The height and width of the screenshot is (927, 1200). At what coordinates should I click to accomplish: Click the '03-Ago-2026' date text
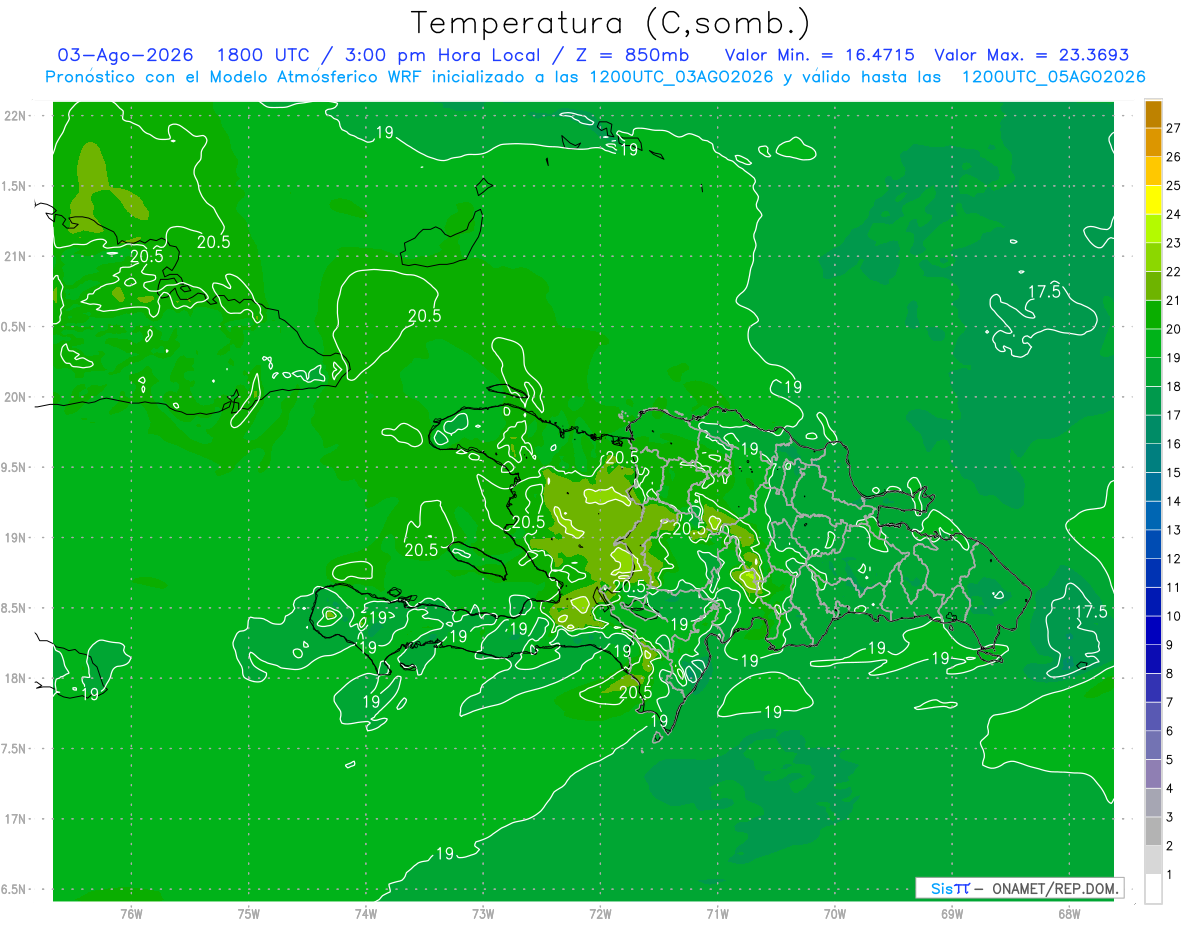[125, 55]
